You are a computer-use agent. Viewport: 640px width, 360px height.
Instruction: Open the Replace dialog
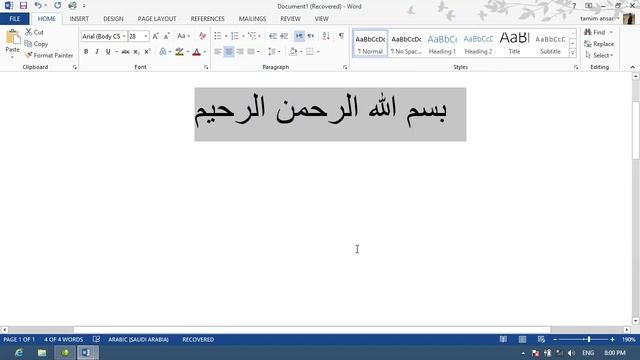[x=599, y=44]
